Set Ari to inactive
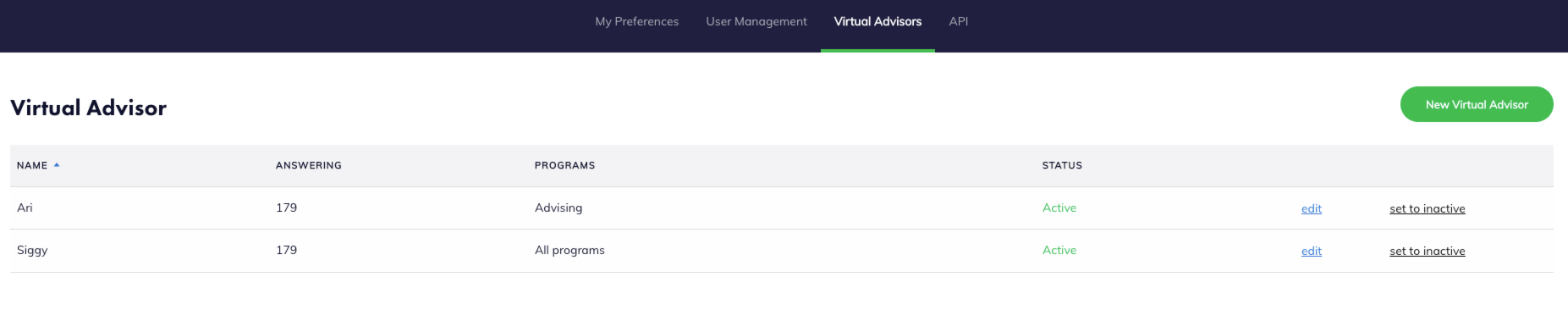1568x310 pixels. coord(1428,208)
